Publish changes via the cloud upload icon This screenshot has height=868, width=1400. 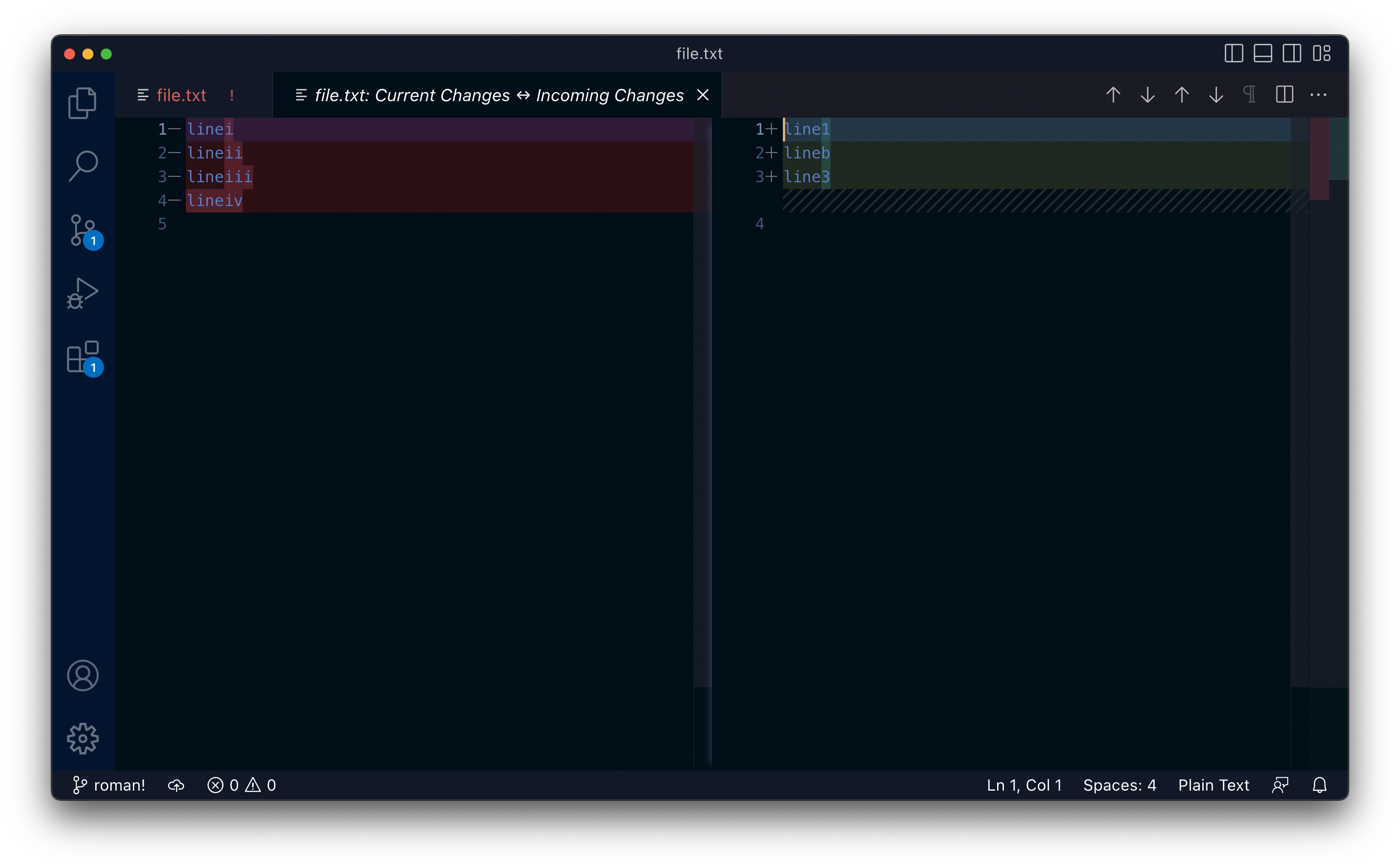pyautogui.click(x=176, y=785)
